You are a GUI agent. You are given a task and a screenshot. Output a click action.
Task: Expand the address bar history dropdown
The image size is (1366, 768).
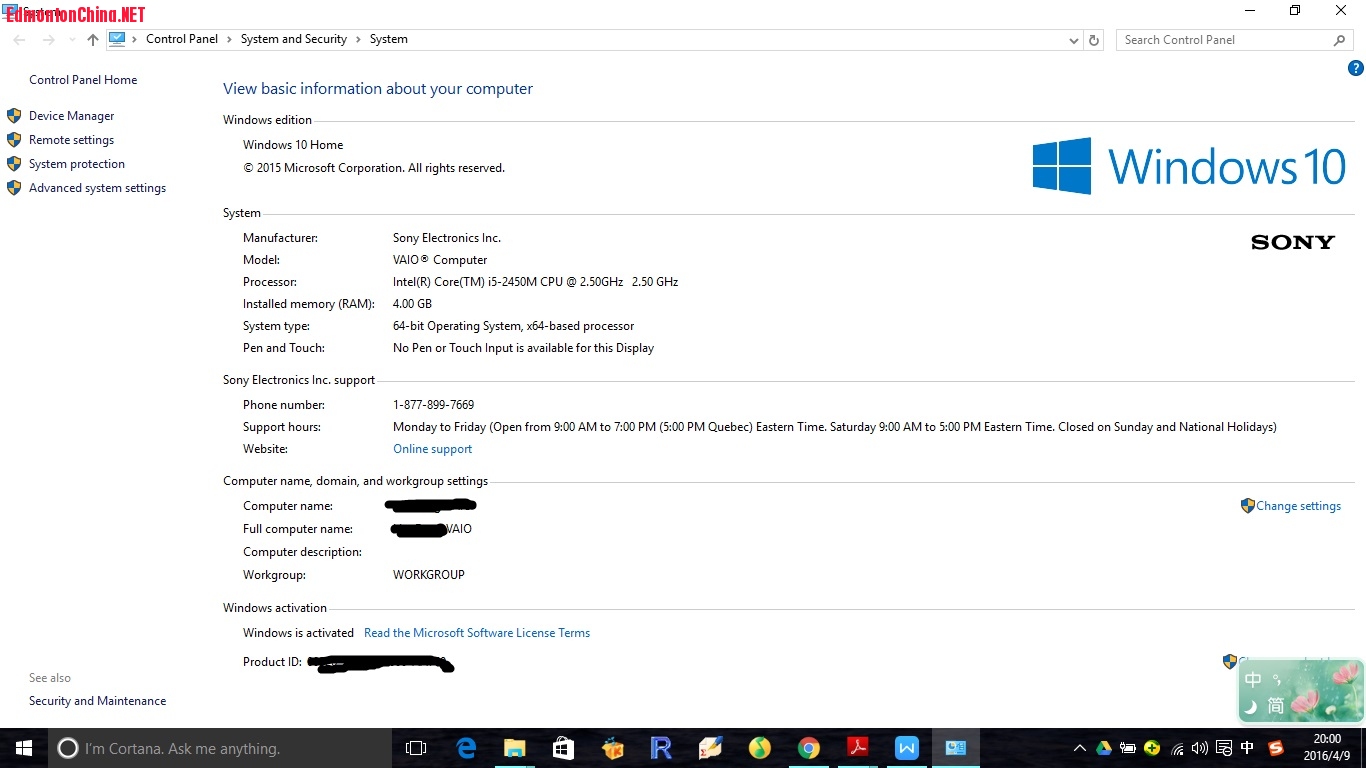[1074, 40]
